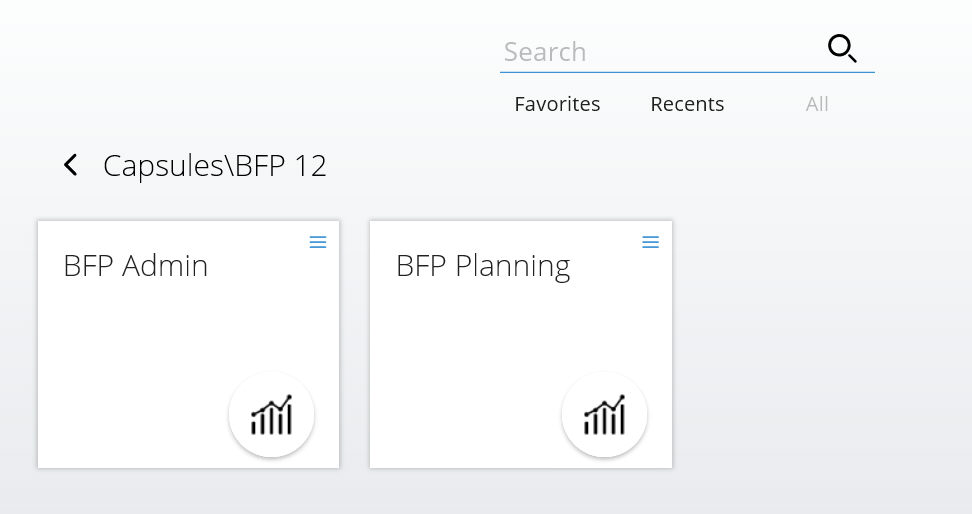Click the Capsules\BFP 12 breadcrumb path
Screen dimensions: 972x514
click(x=214, y=166)
